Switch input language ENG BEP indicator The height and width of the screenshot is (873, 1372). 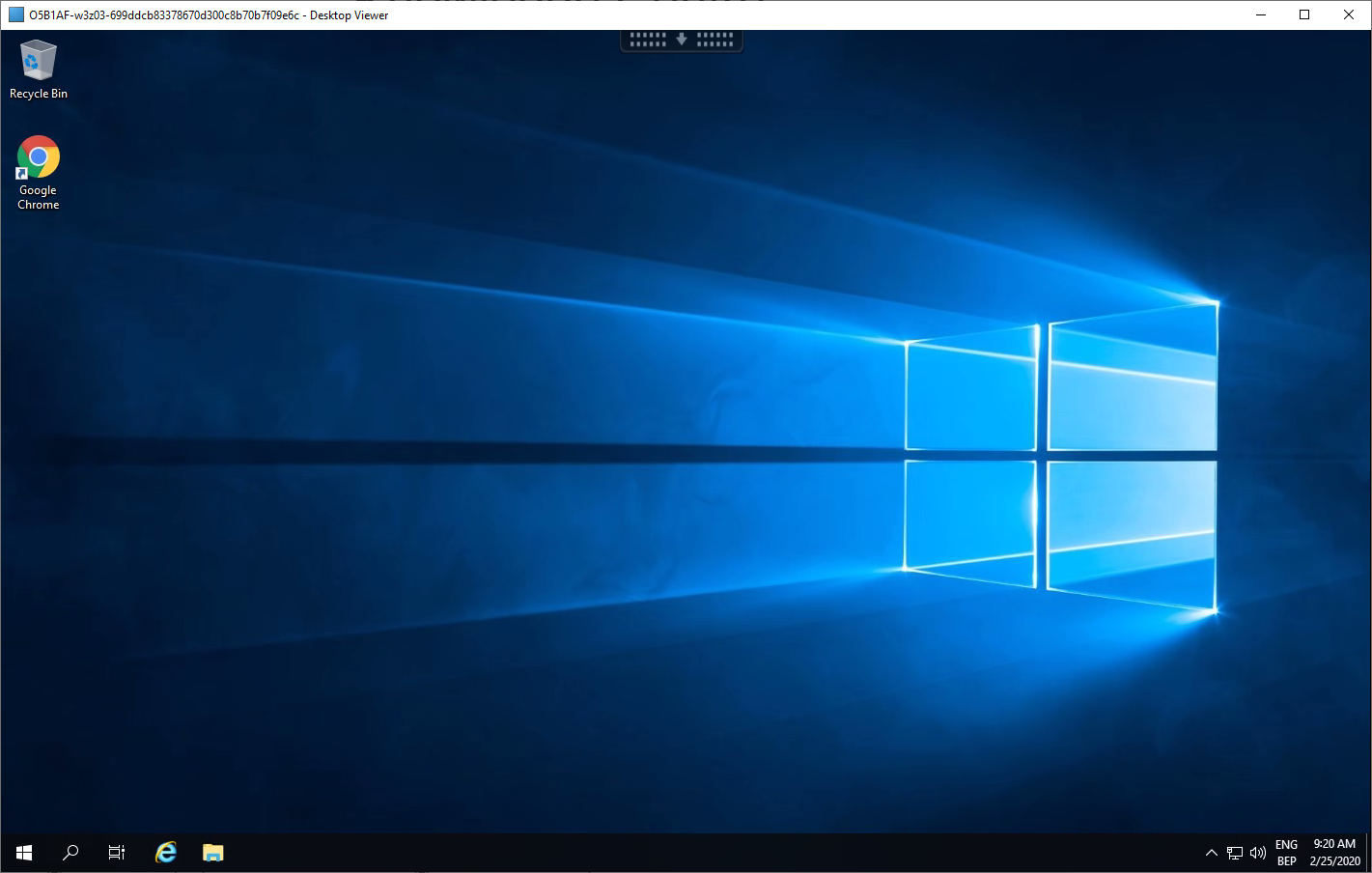1286,853
